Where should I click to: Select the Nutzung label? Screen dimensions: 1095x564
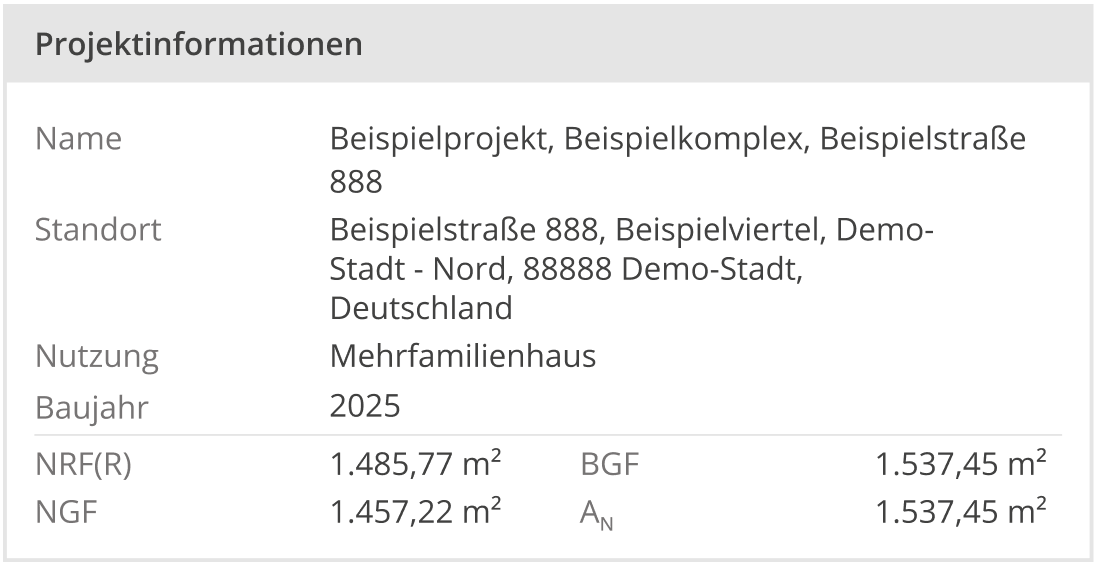pos(97,356)
